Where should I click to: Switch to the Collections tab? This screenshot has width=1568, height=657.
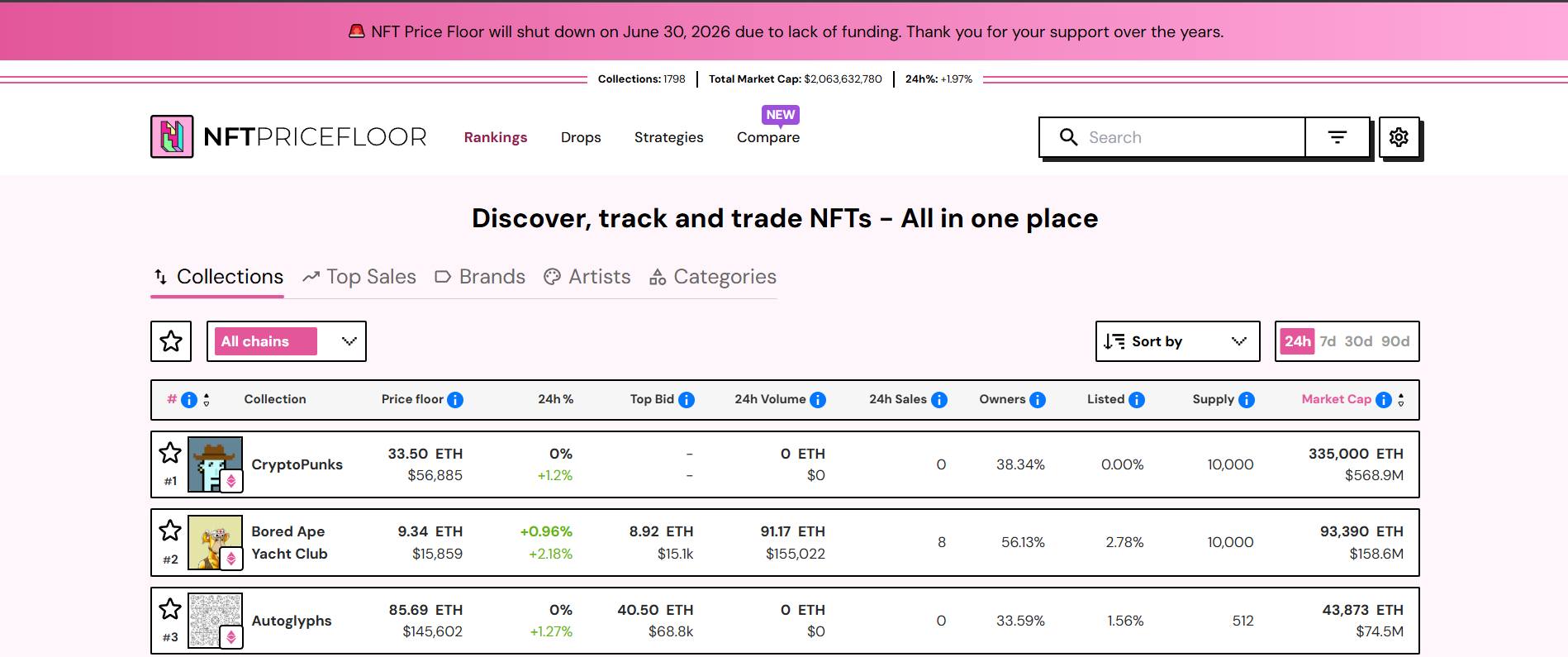tap(218, 277)
